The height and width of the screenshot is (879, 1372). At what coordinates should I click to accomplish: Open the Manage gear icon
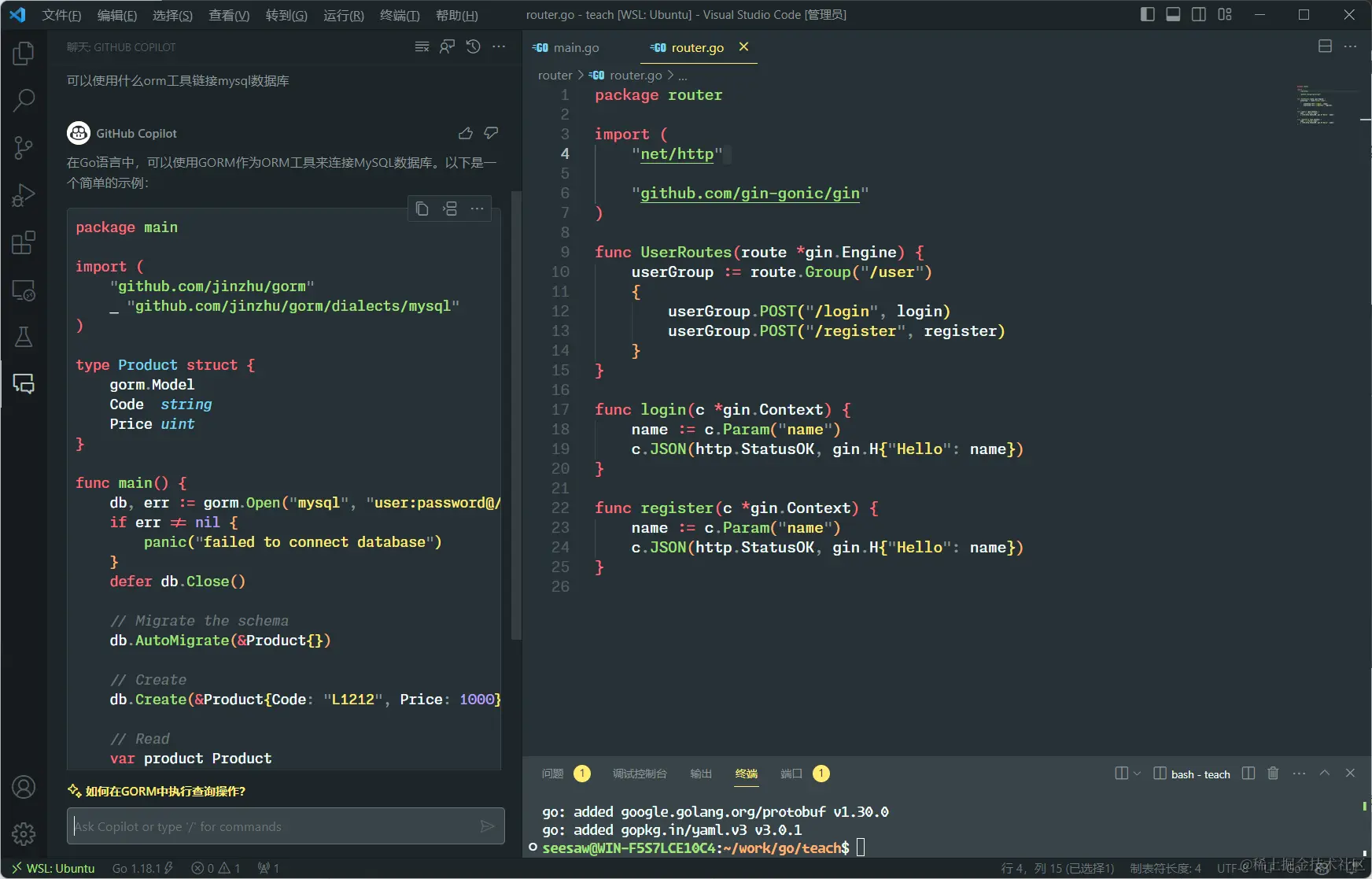[x=24, y=833]
